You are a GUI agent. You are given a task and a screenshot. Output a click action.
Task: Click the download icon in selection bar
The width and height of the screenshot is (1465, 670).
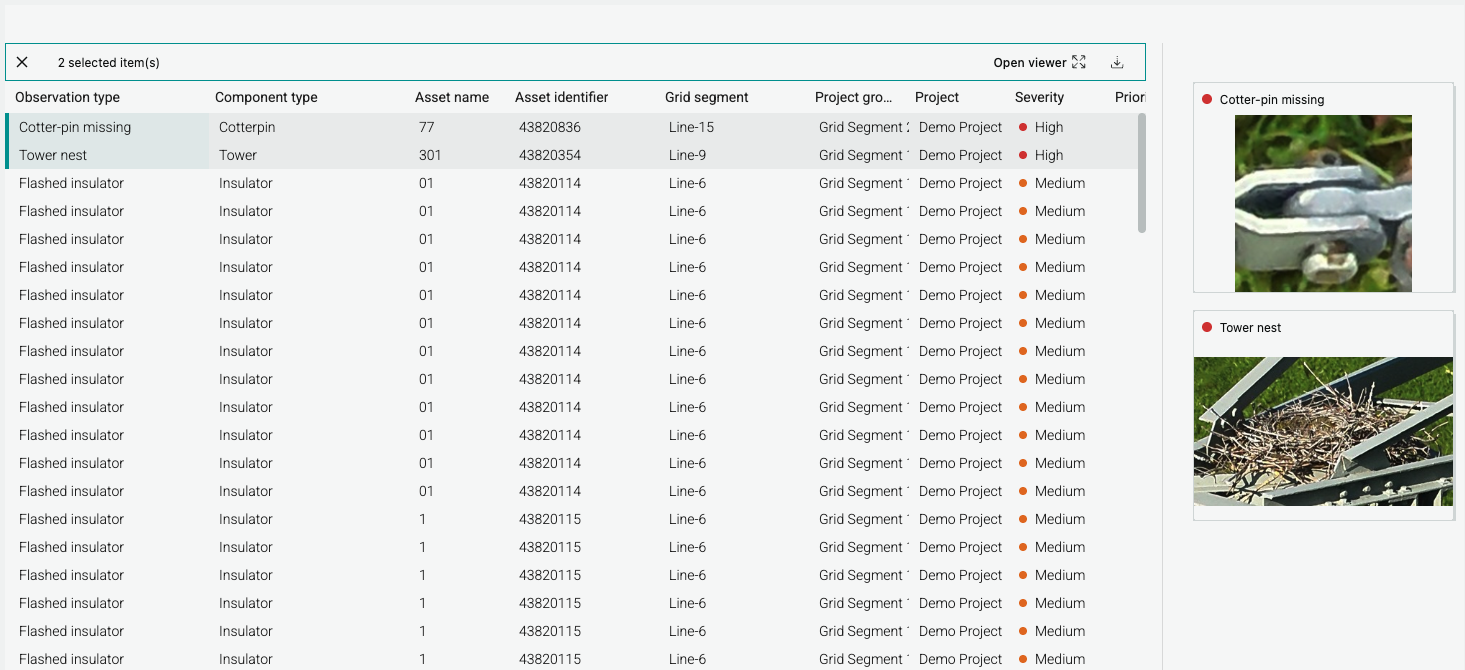pos(1117,62)
